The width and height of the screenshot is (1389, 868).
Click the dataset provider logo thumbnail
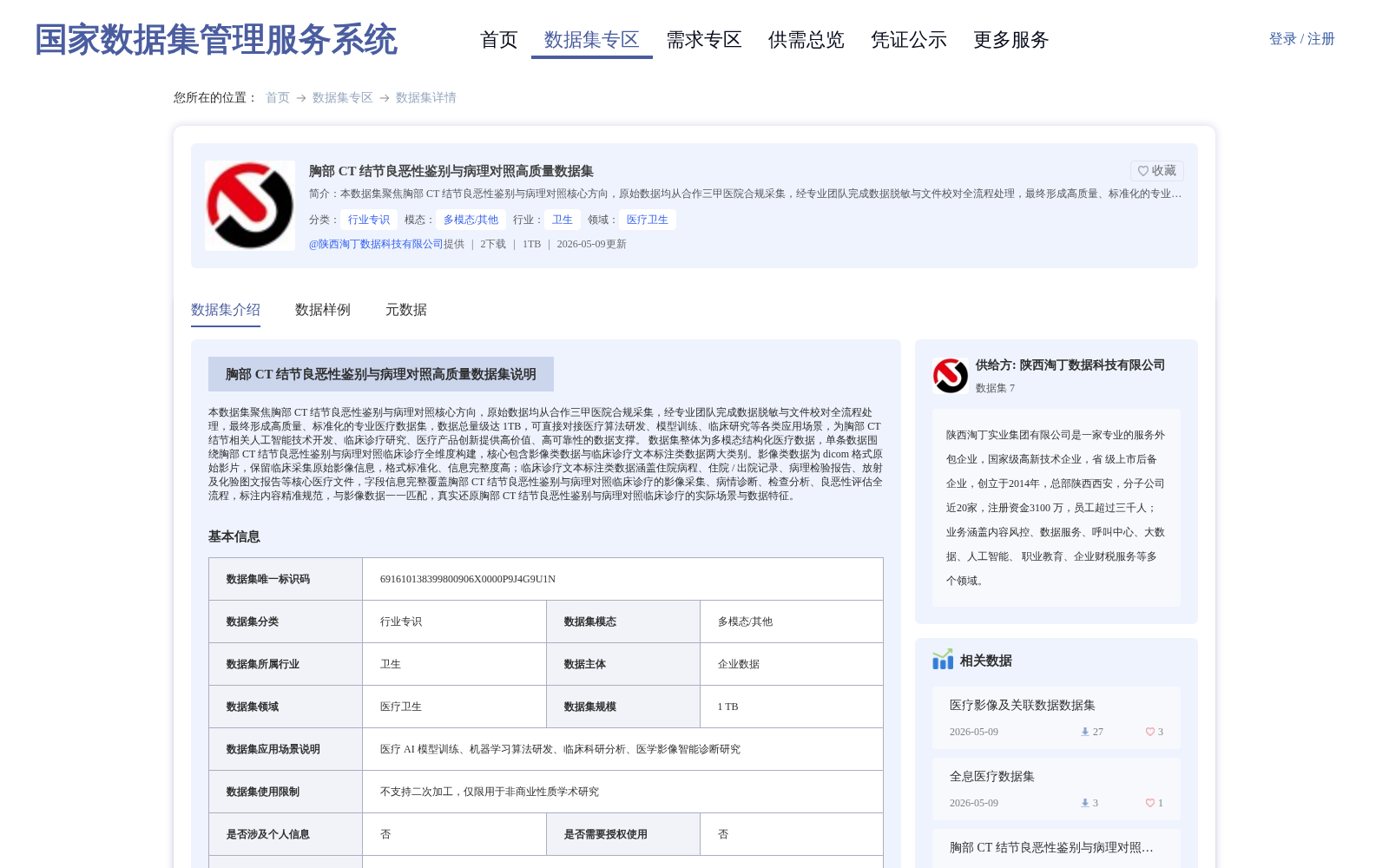click(x=250, y=206)
